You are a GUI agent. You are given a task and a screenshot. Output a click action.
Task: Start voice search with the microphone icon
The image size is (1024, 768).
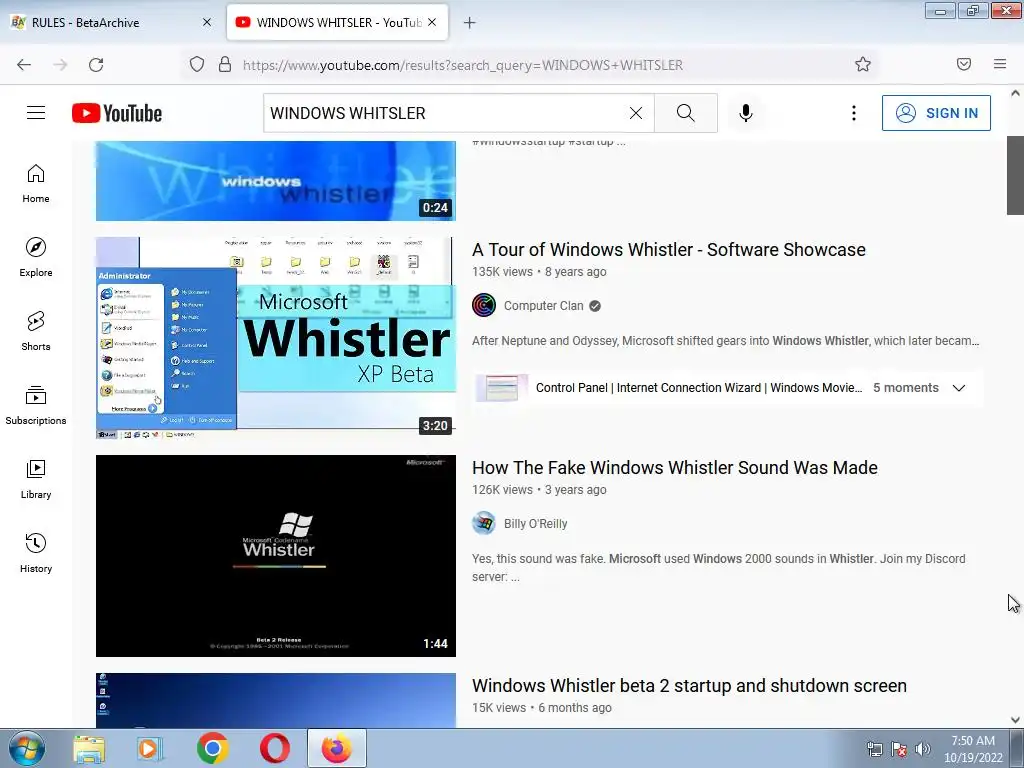[746, 113]
